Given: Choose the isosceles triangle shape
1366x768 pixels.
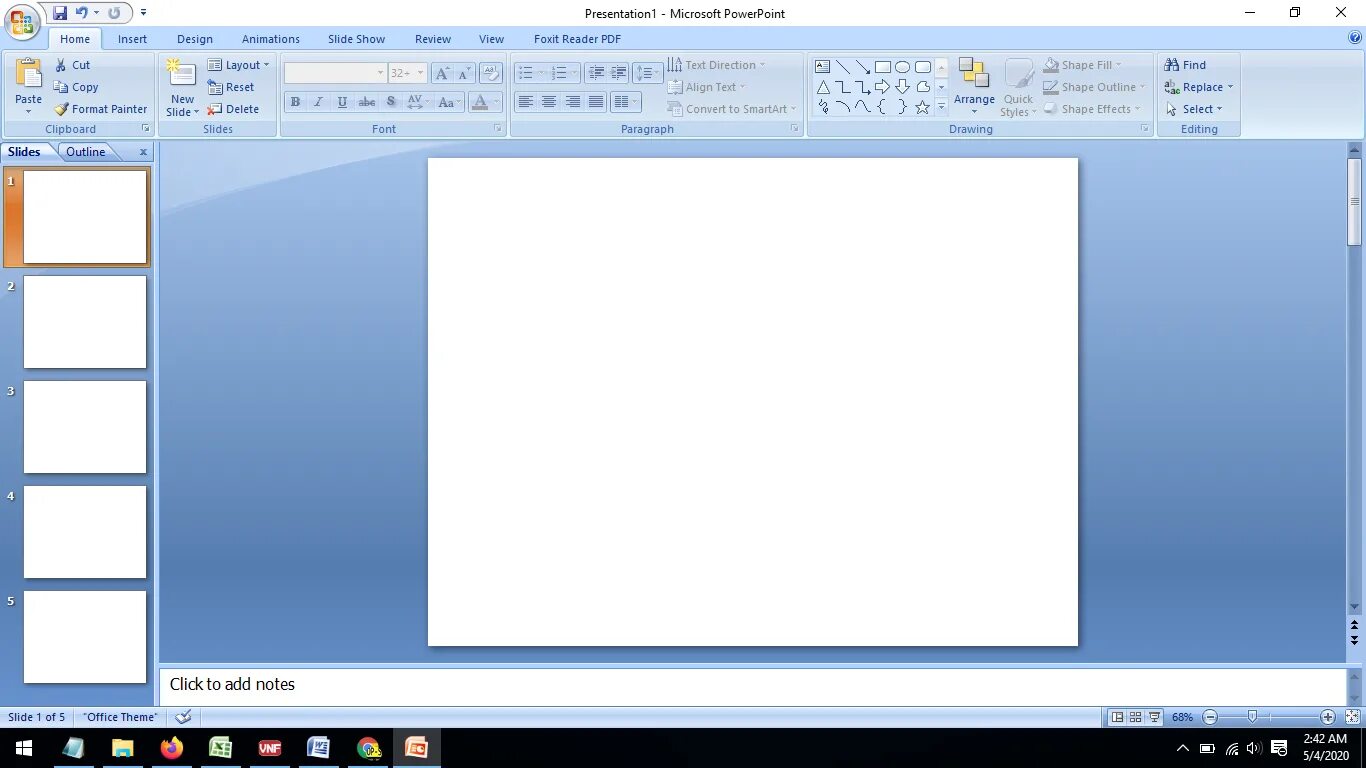Looking at the screenshot, I should 823,87.
